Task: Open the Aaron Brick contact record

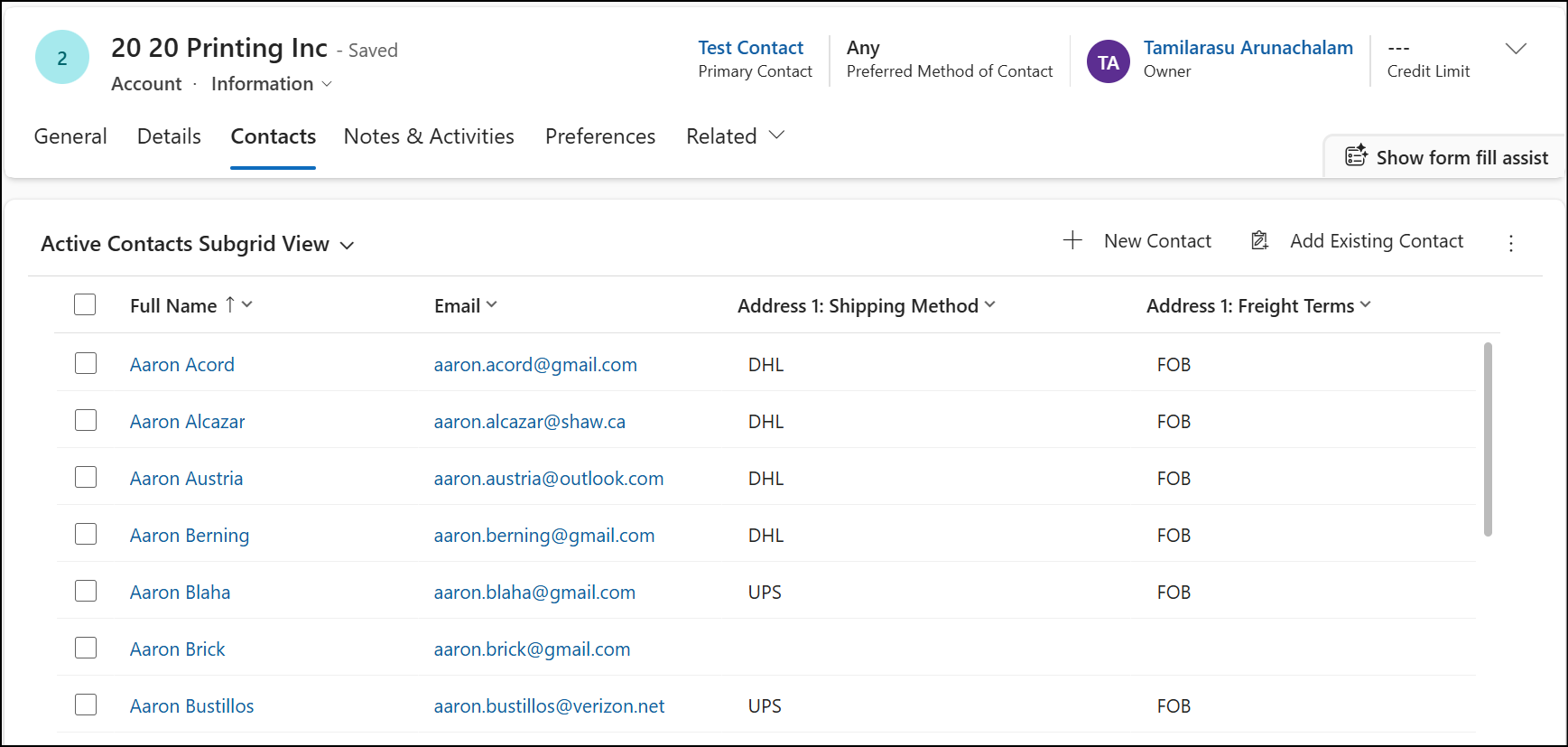Action: 178,649
